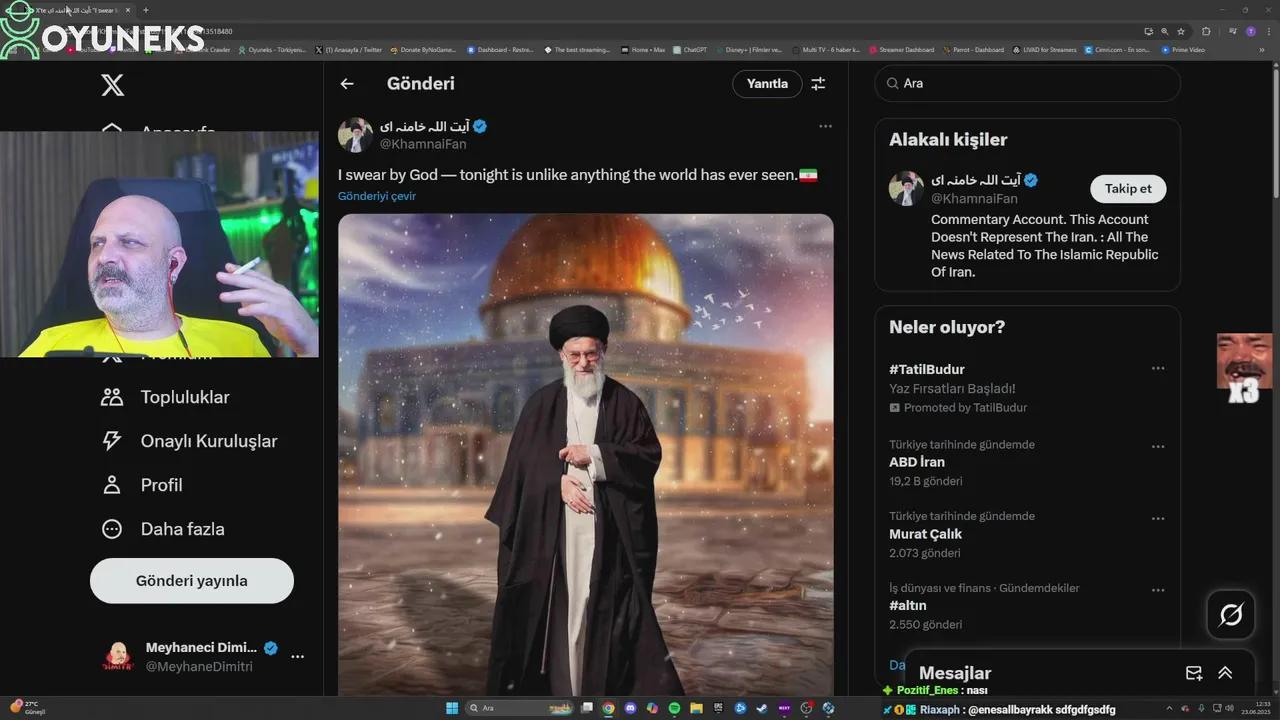Open the Daha fazla menu

[163, 529]
